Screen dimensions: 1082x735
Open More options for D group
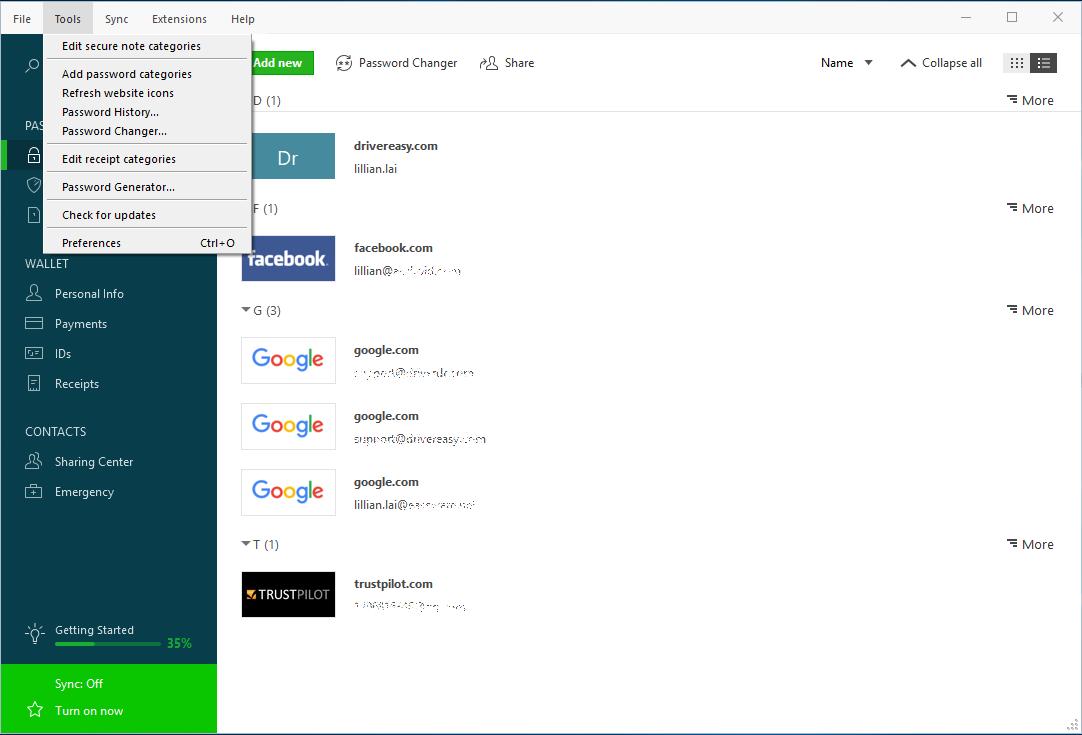coord(1030,100)
